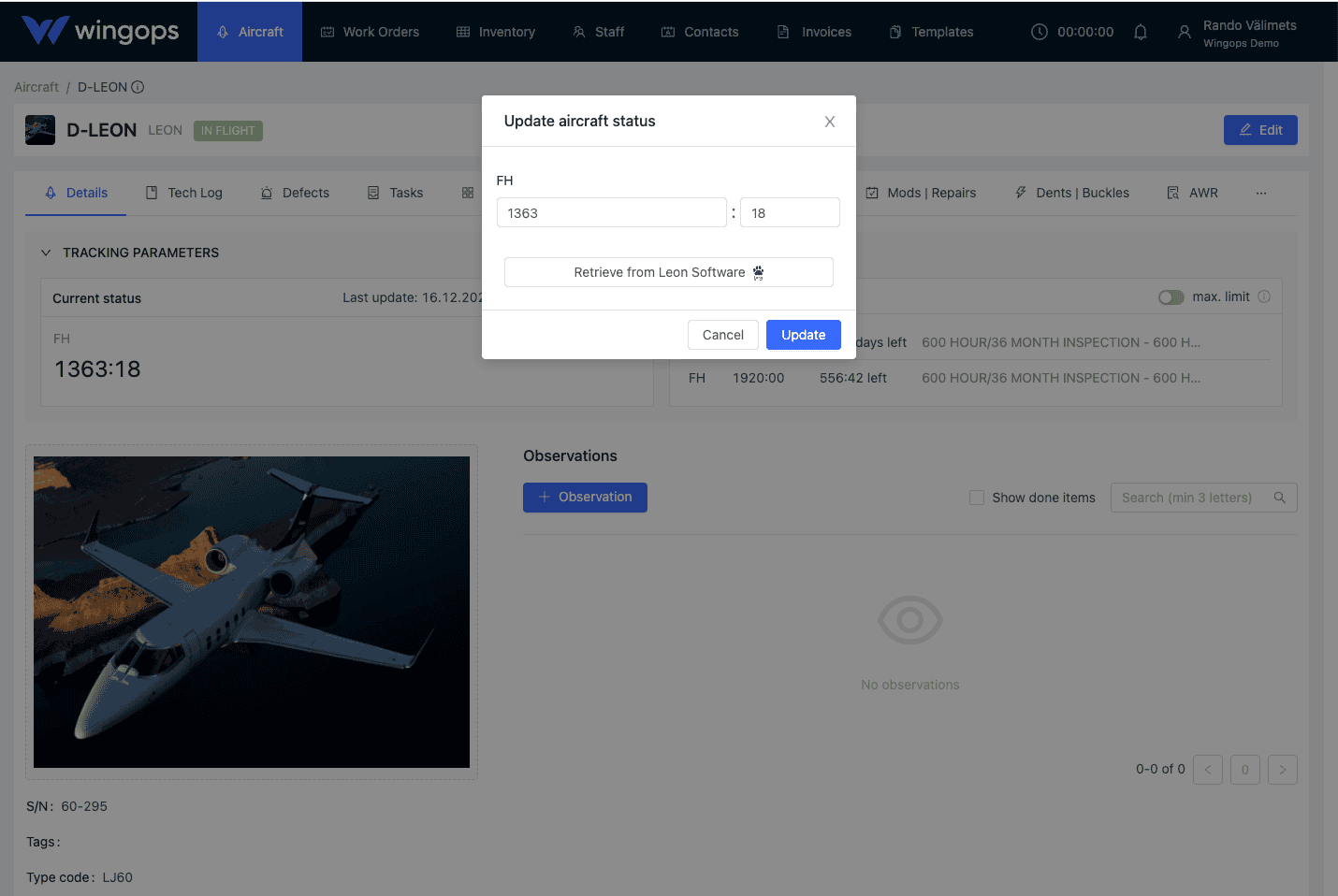1338x896 pixels.
Task: Click the next page arrow under Observations
Action: 1282,769
